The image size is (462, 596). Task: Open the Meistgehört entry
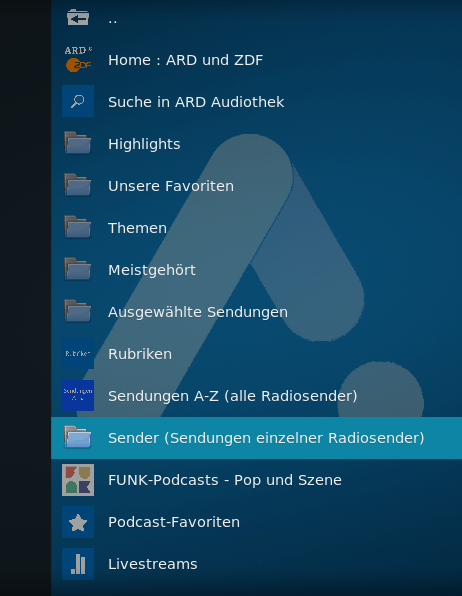tap(256, 270)
